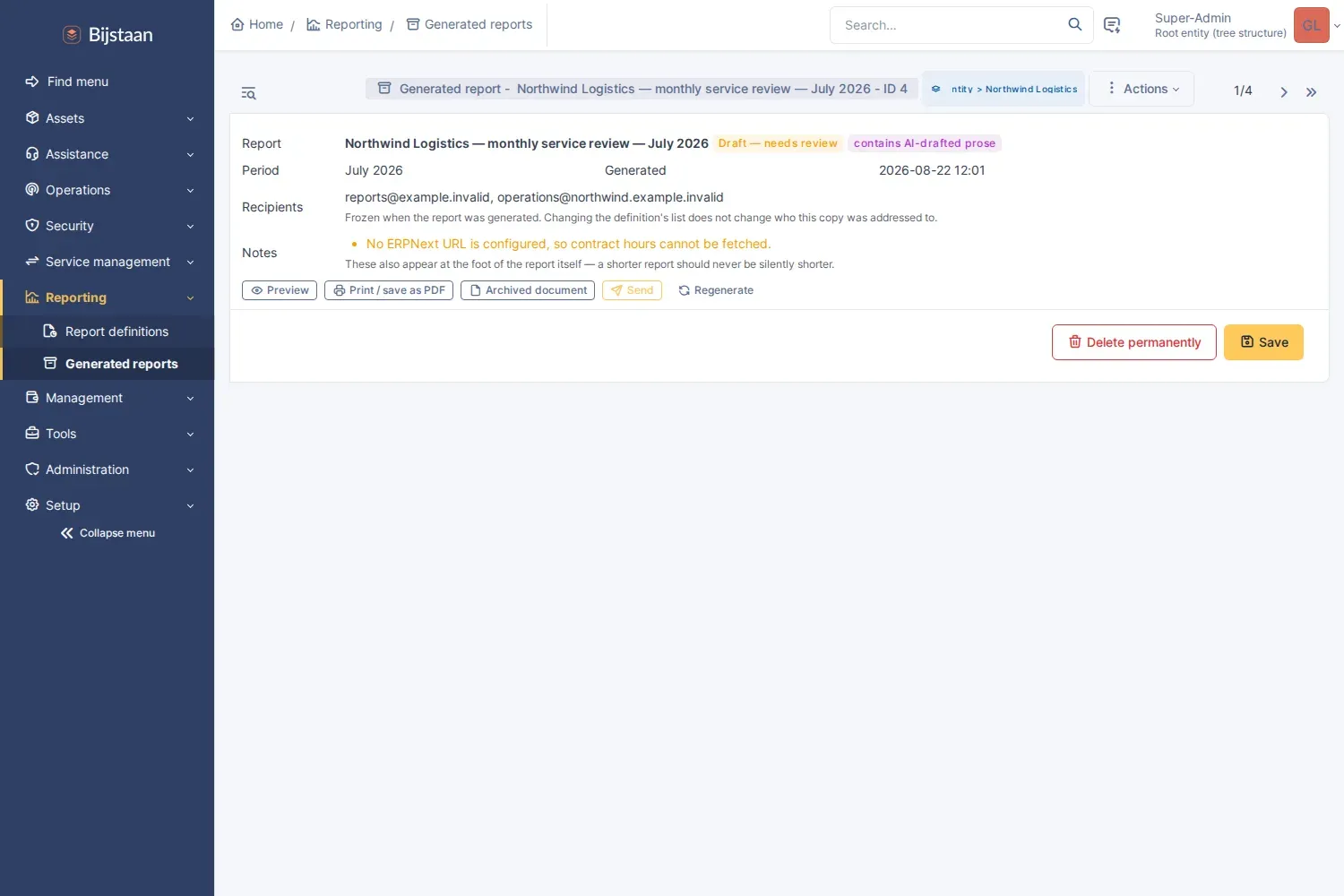This screenshot has height=896, width=1344.
Task: Save the generated report
Action: [x=1263, y=342]
